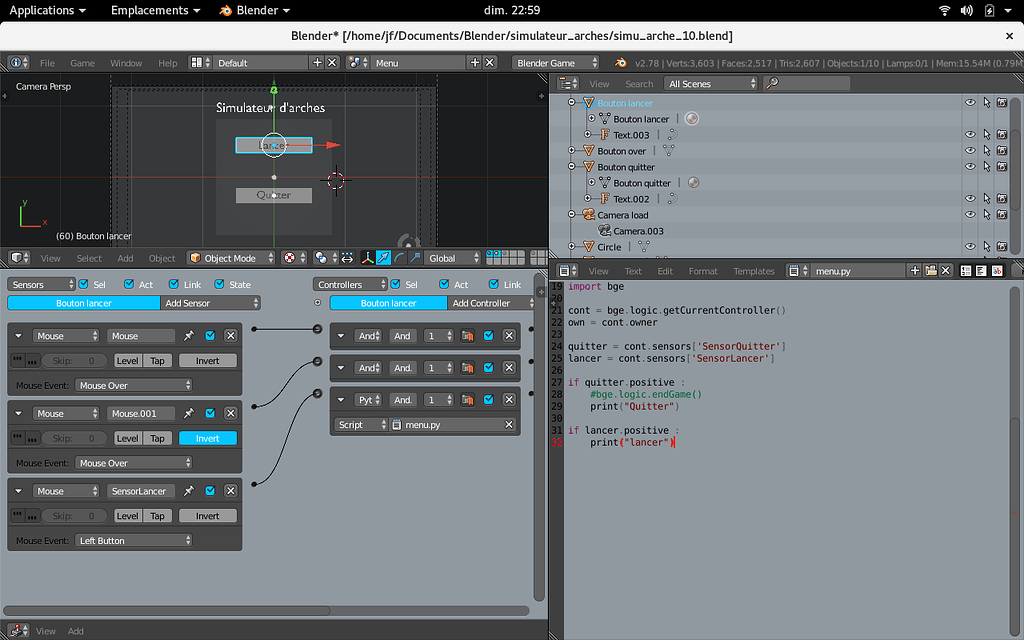Open a text file via folder icon
The image size is (1024, 640).
coord(931,271)
